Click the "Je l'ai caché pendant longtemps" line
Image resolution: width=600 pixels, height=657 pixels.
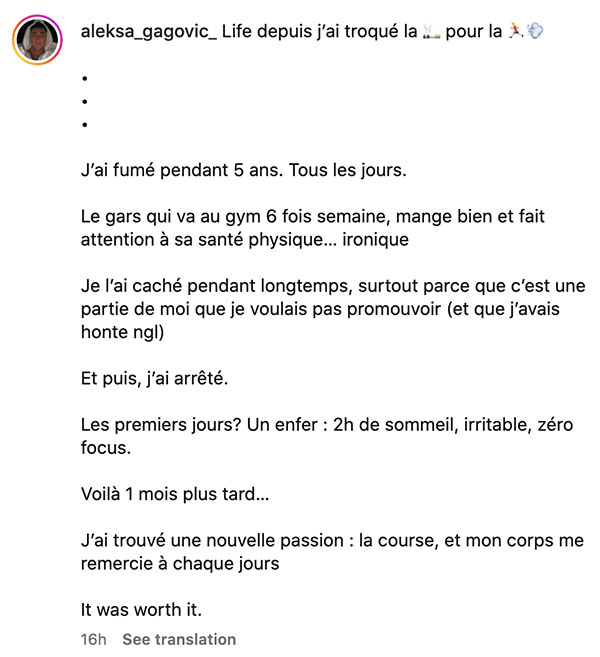(x=333, y=286)
